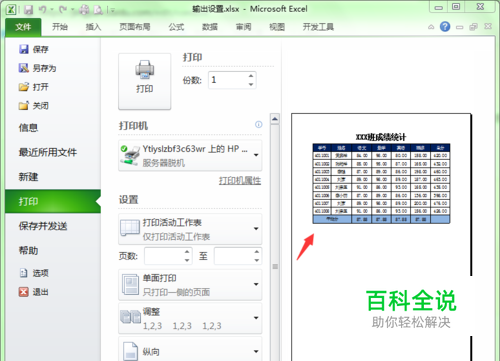Switch to the 文件 tab
This screenshot has width=500, height=361.
23,27
